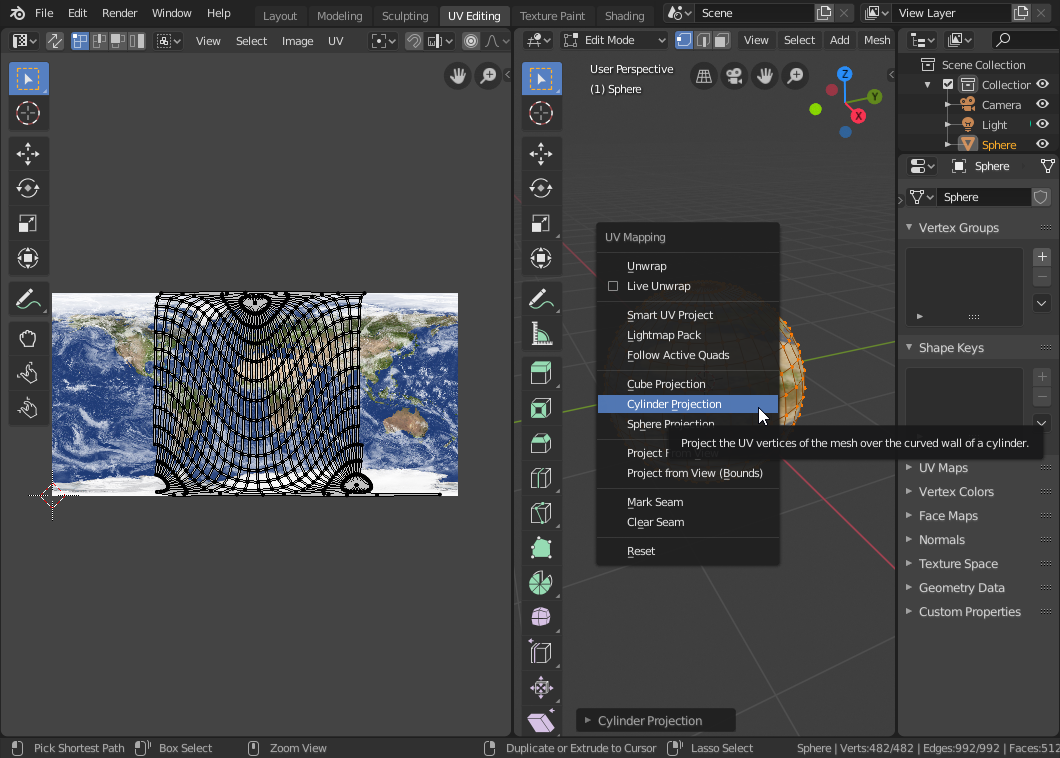Switch to the Texture Paint workspace tab

click(x=552, y=16)
